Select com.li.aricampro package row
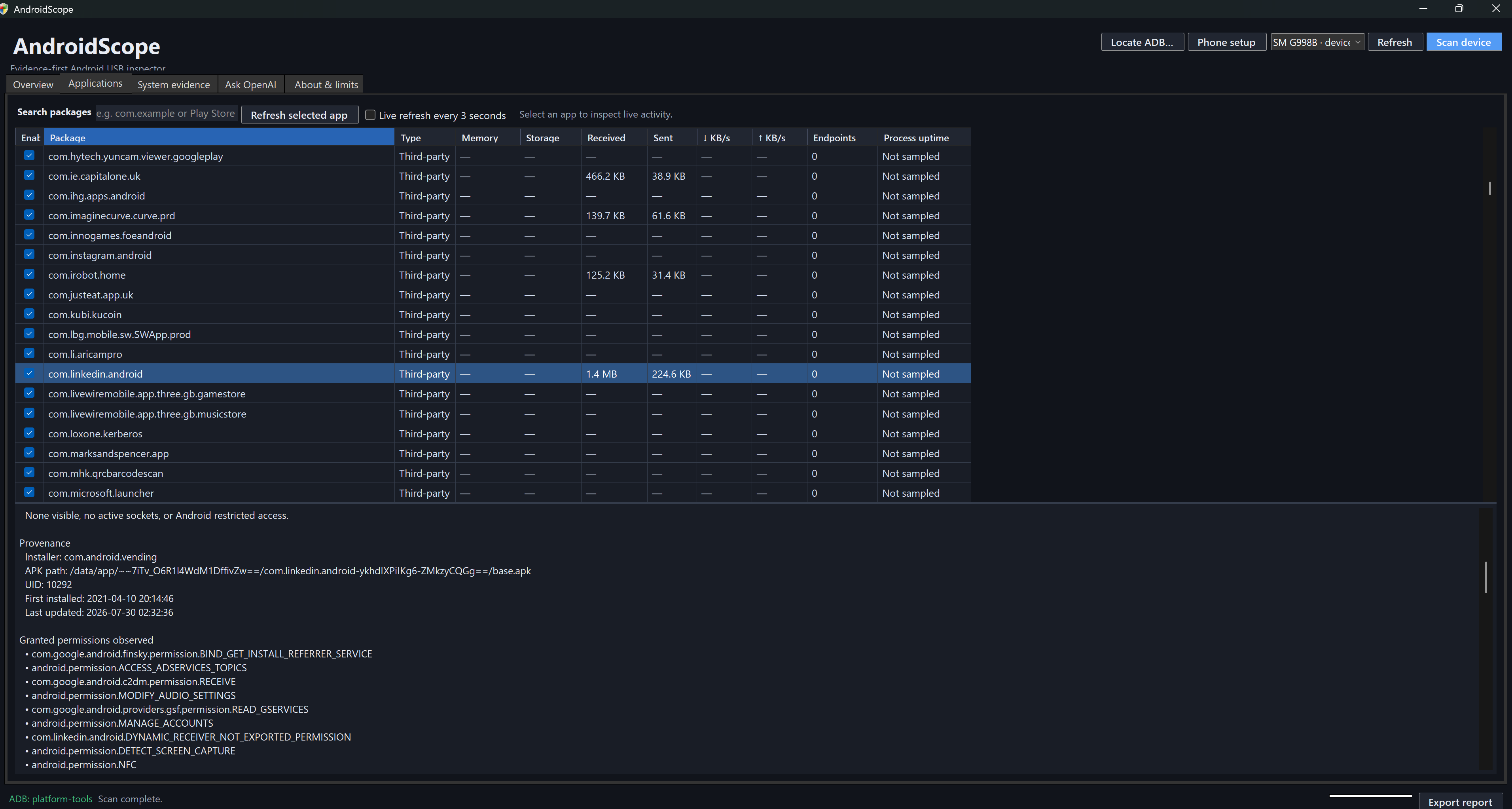Screen dimensions: 1512x809 pyautogui.click(x=493, y=354)
